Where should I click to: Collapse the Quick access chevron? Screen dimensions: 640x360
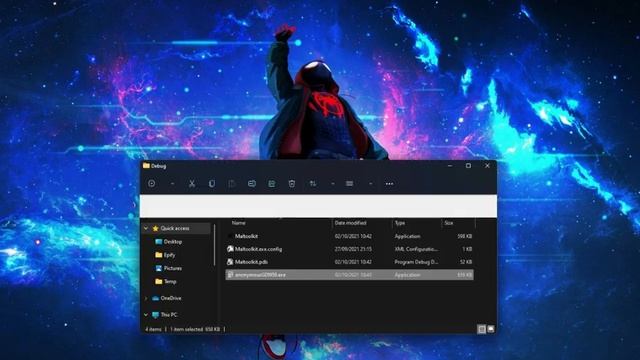tap(146, 229)
